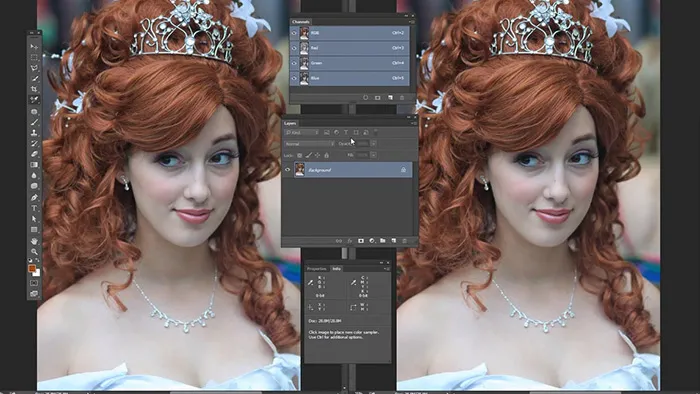
Task: Add layer mask icon
Action: coord(361,241)
